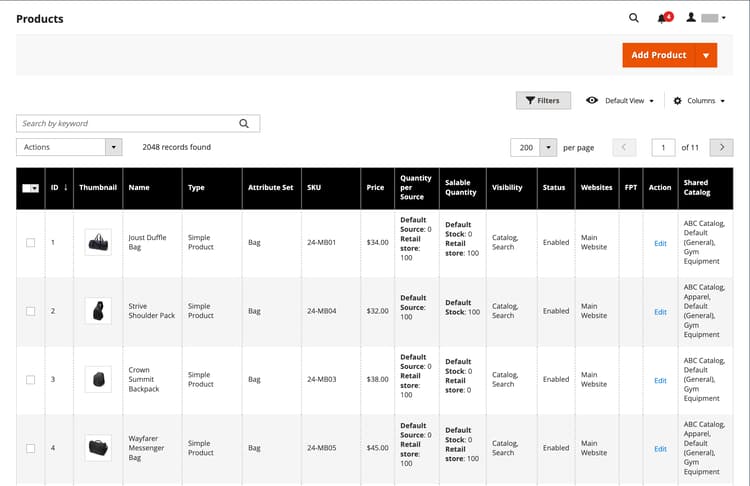The width and height of the screenshot is (750, 486).
Task: Open the Joust Duffle Bag thumbnail
Action: pyautogui.click(x=98, y=242)
